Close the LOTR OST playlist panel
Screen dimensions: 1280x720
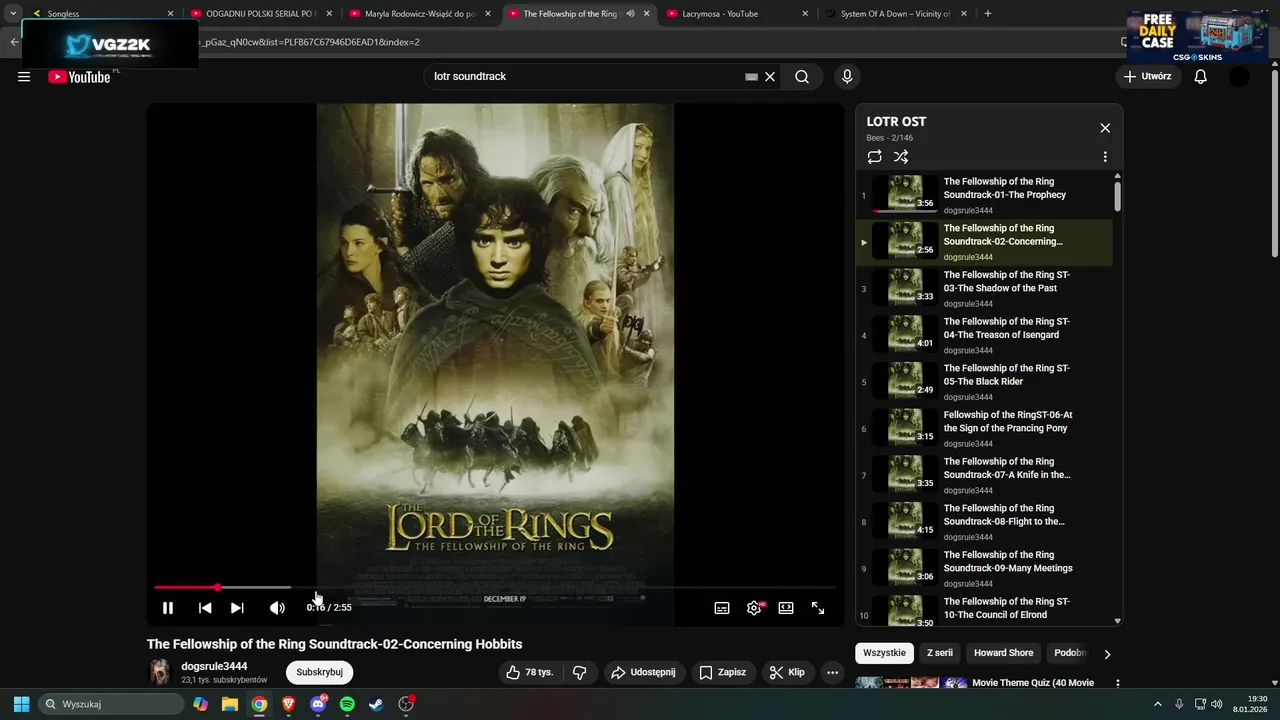tap(1105, 128)
